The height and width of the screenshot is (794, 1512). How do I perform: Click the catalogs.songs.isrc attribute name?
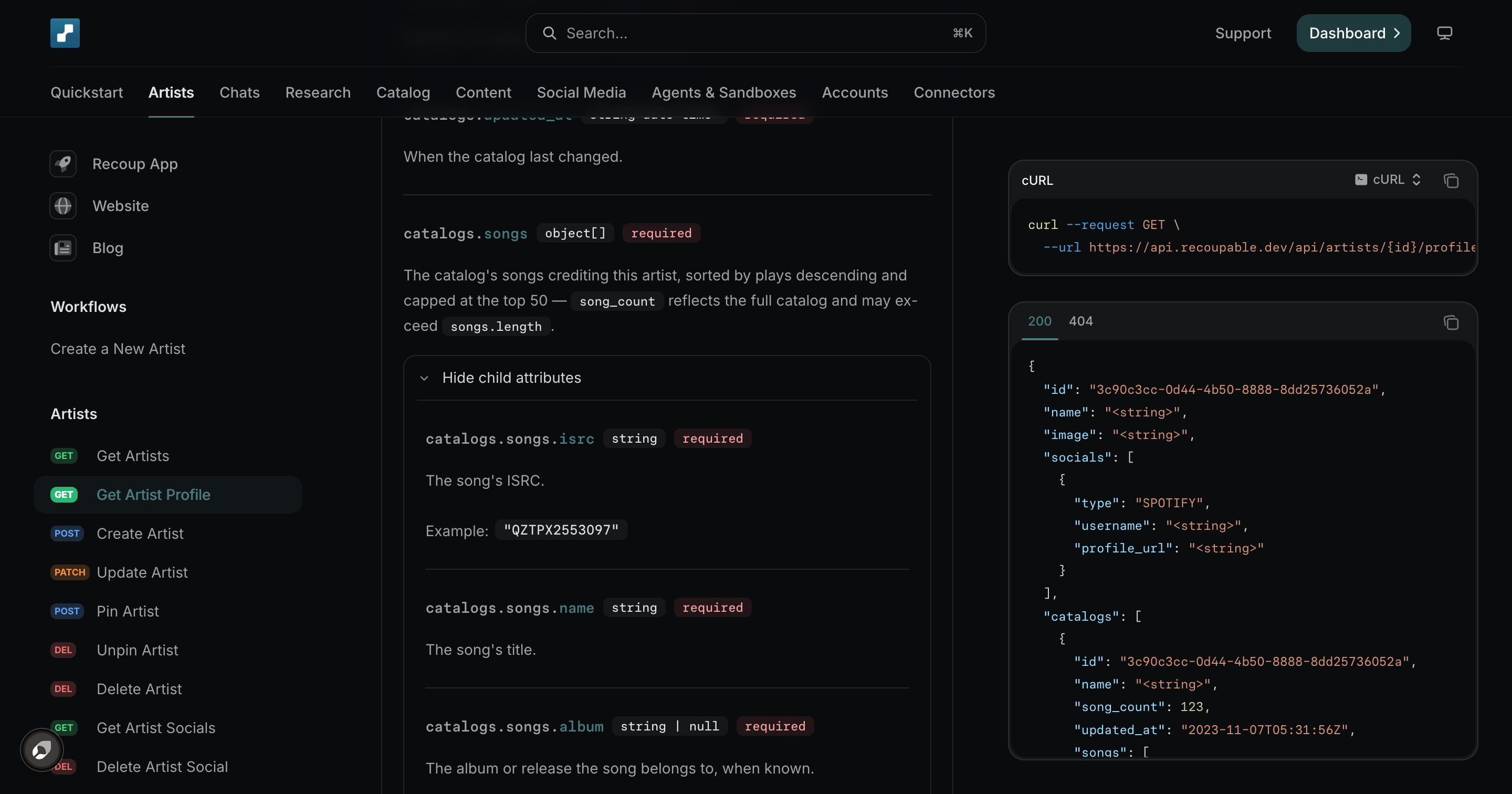509,438
